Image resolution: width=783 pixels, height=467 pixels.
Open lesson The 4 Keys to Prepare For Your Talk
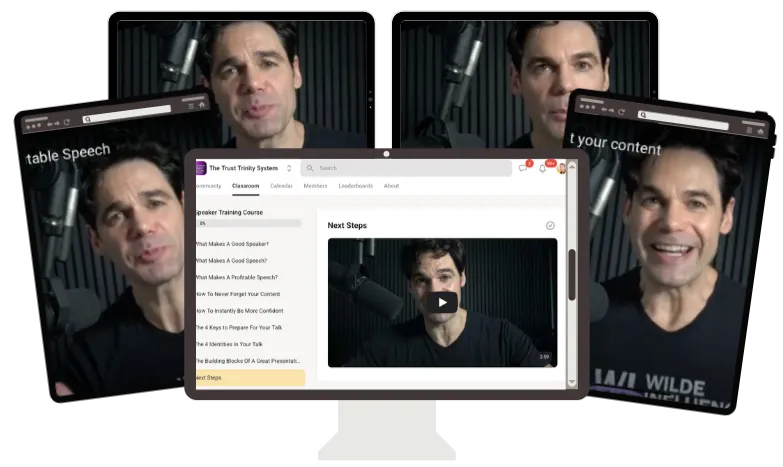click(x=239, y=328)
